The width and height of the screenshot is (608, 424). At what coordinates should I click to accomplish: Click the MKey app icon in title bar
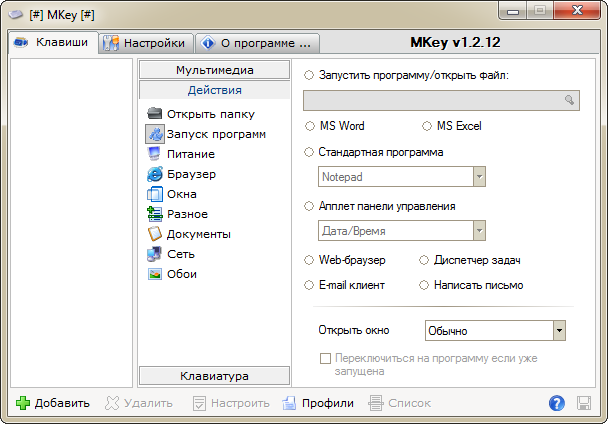[16, 14]
